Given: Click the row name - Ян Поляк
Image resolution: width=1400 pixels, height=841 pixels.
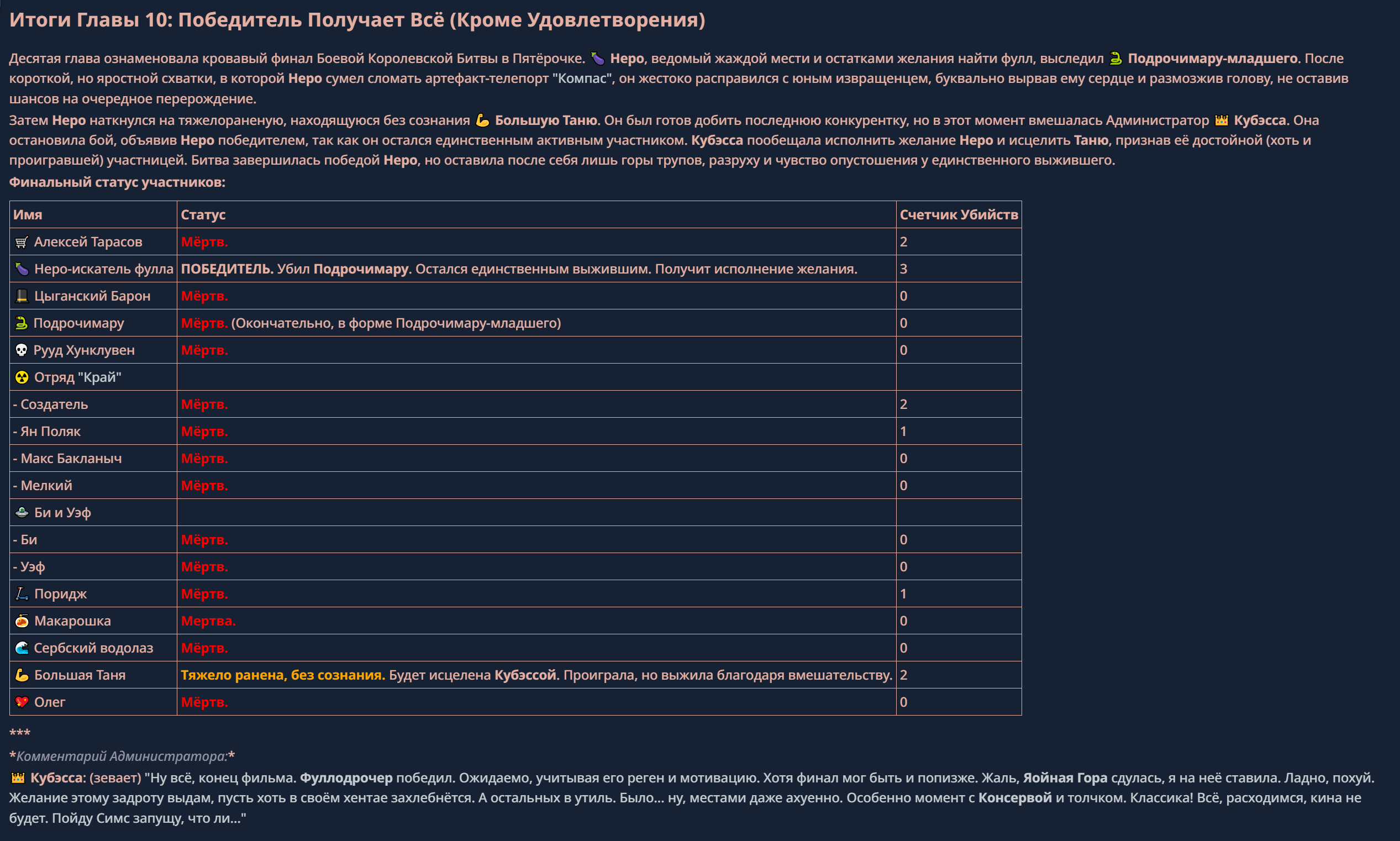Looking at the screenshot, I should 46,432.
